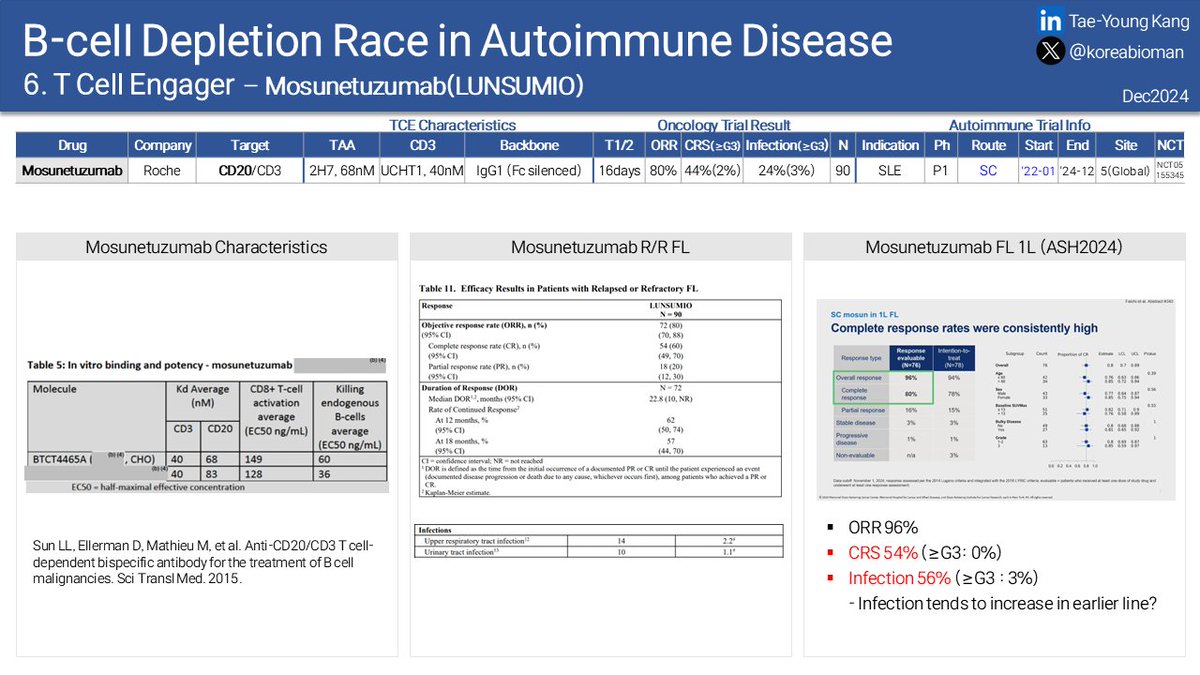This screenshot has width=1200, height=675.
Task: Select the blue 'SC' route cell
Action: pos(988,171)
